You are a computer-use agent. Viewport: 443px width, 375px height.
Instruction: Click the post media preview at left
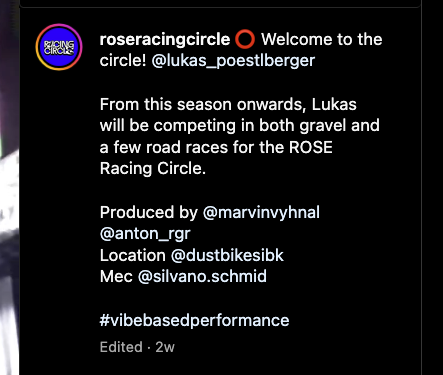9,187
